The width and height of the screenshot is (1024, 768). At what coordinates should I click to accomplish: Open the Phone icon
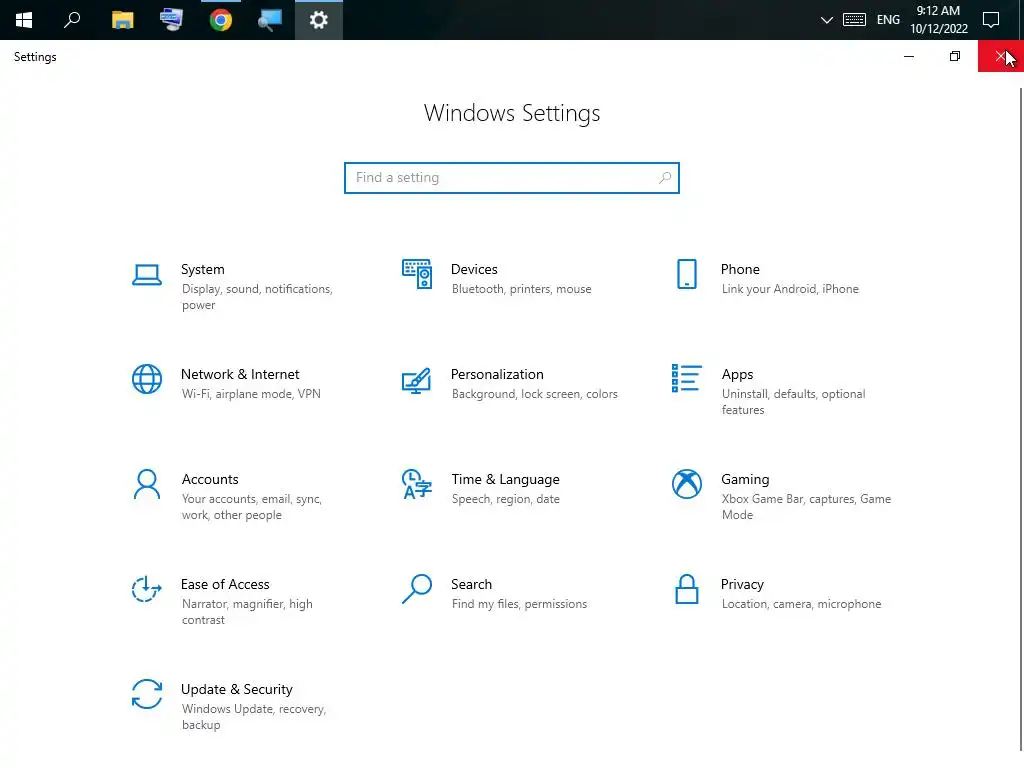pos(686,274)
